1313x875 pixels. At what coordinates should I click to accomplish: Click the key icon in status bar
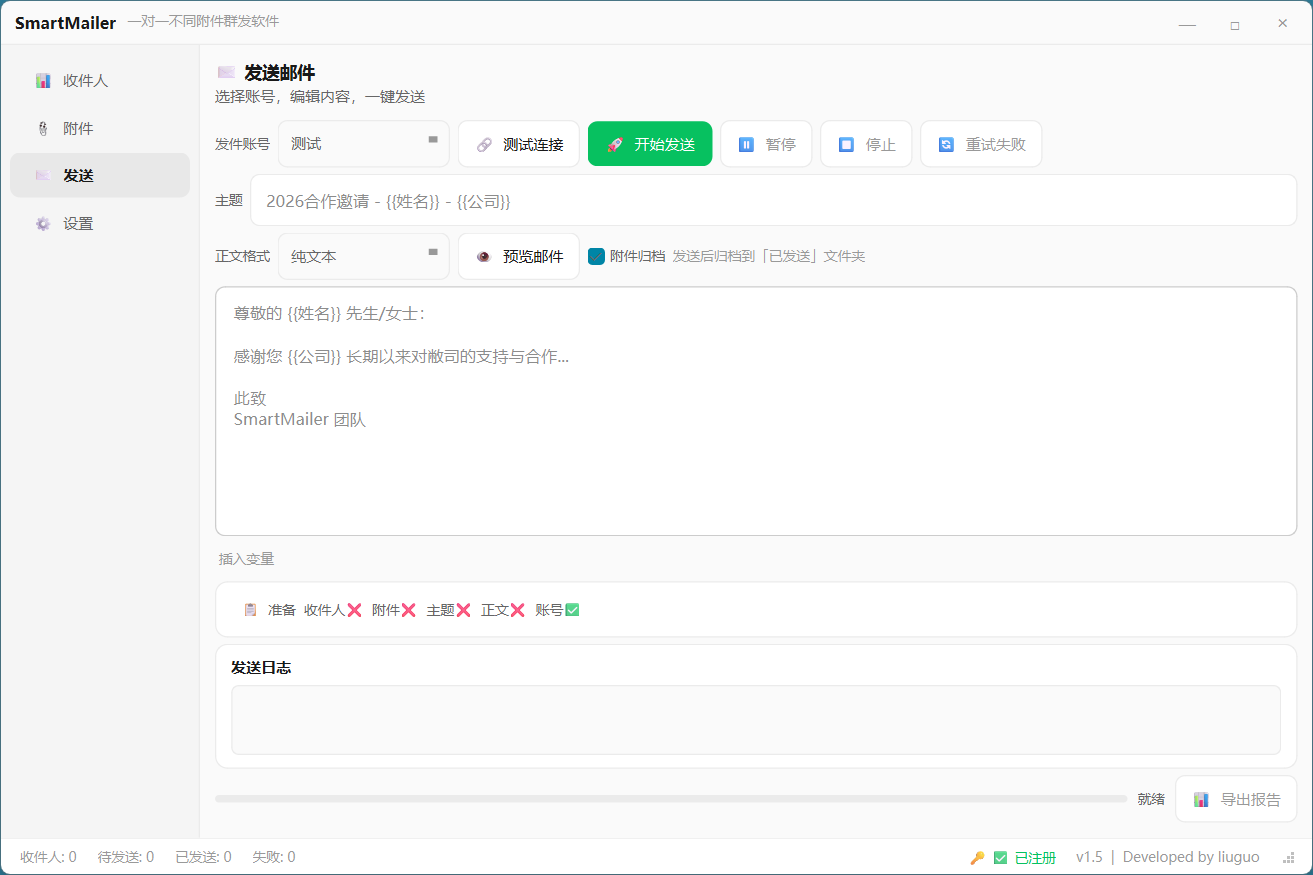(x=977, y=858)
